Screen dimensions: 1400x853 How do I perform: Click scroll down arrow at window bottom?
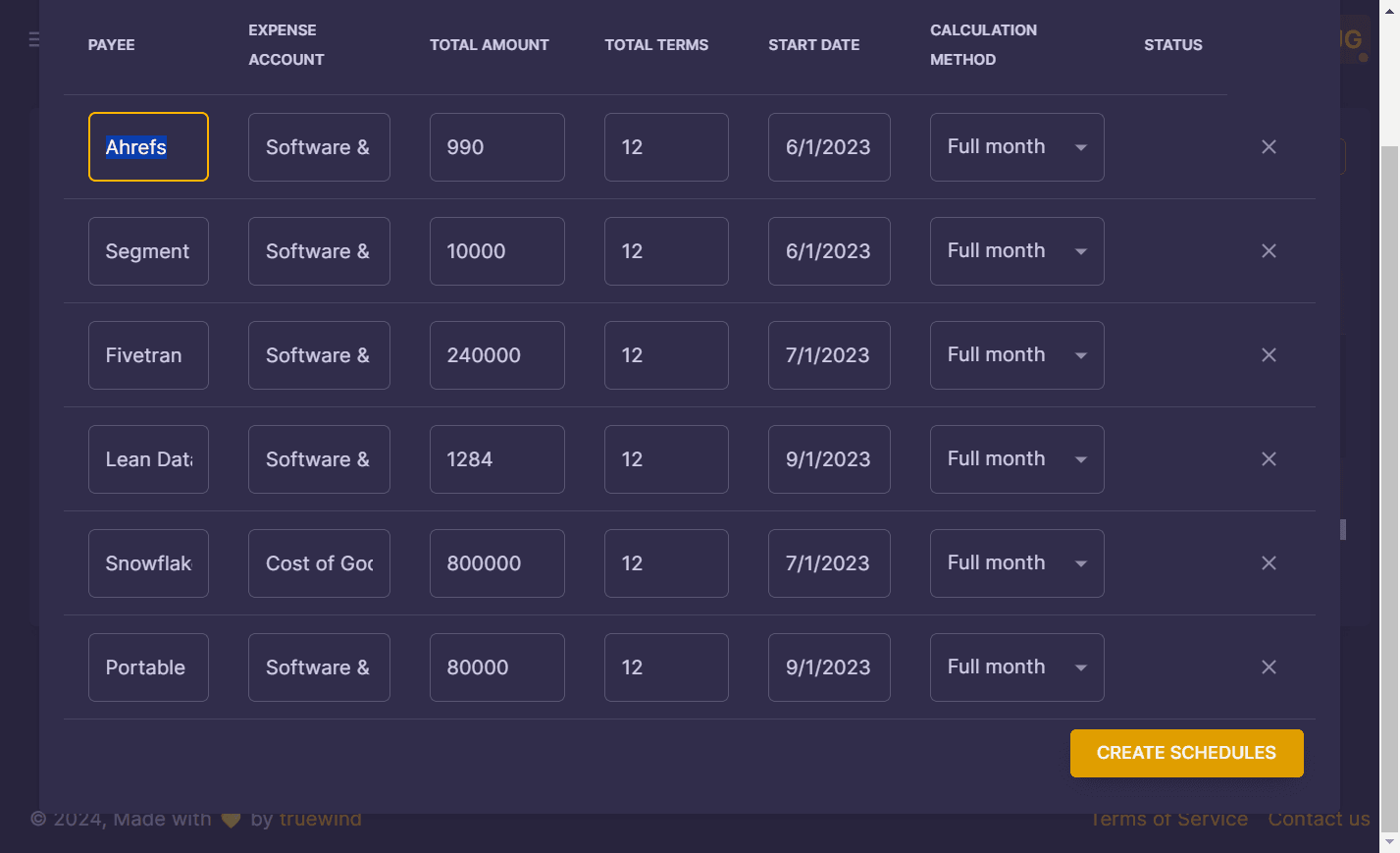tap(1389, 843)
